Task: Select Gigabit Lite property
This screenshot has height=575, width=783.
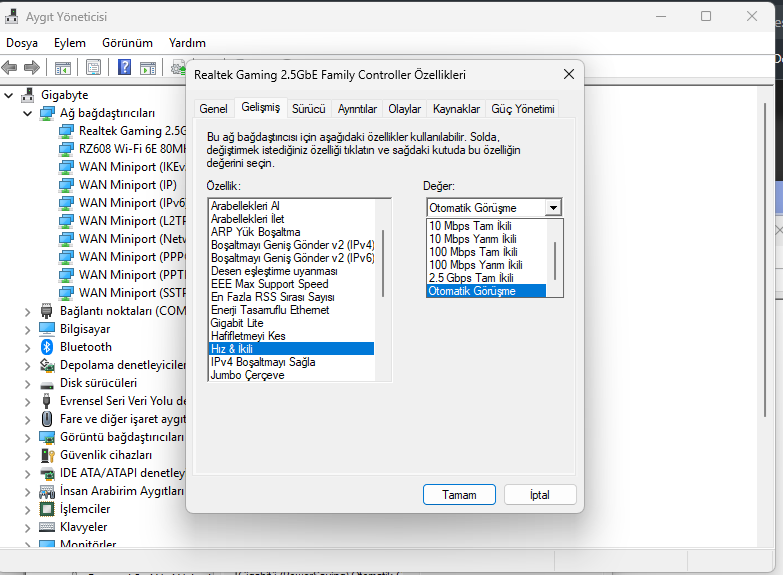Action: (x=292, y=323)
